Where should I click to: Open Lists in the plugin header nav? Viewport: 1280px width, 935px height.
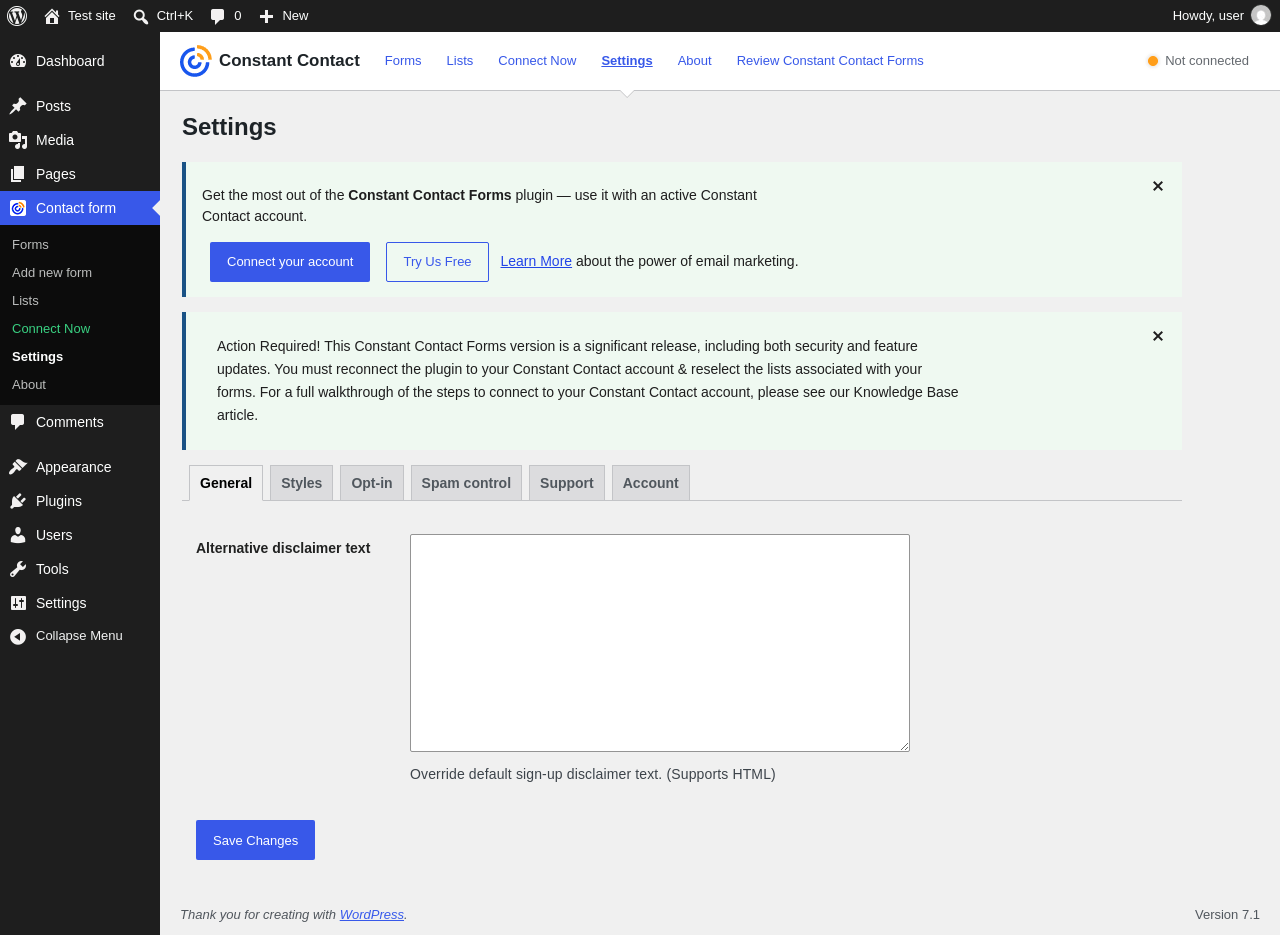coord(460,61)
